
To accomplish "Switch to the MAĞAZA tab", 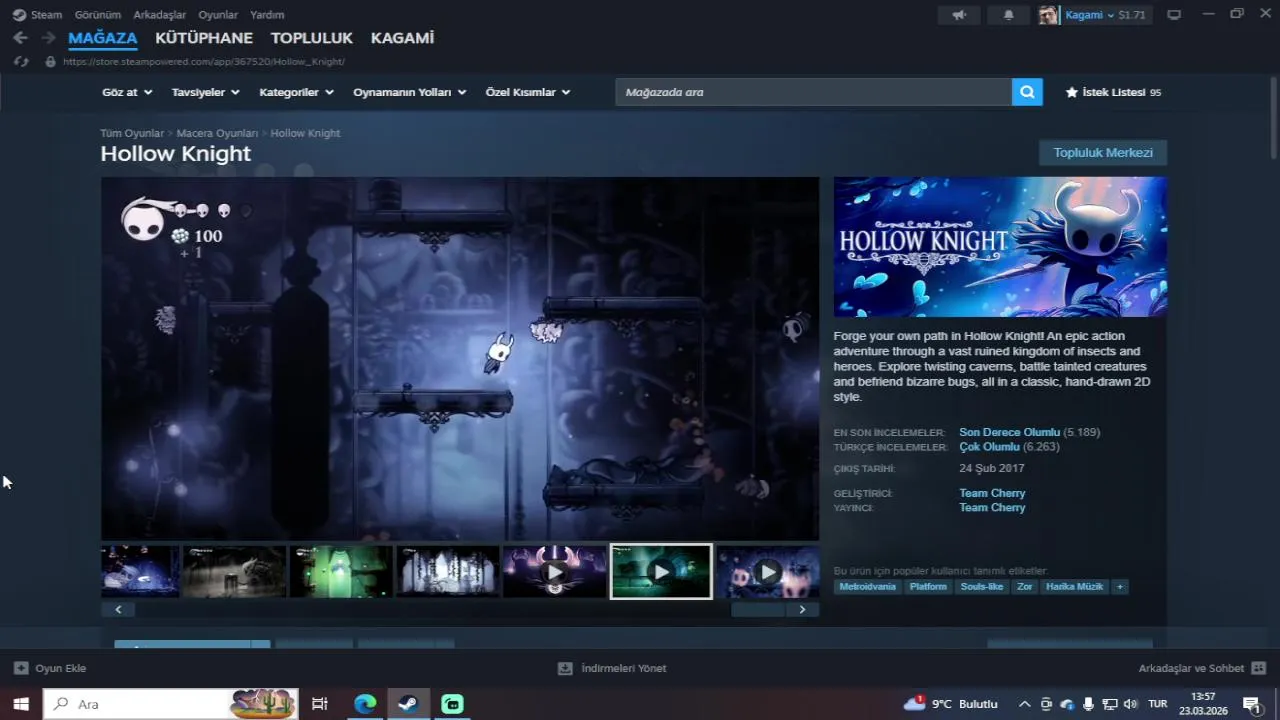I will pos(103,38).
